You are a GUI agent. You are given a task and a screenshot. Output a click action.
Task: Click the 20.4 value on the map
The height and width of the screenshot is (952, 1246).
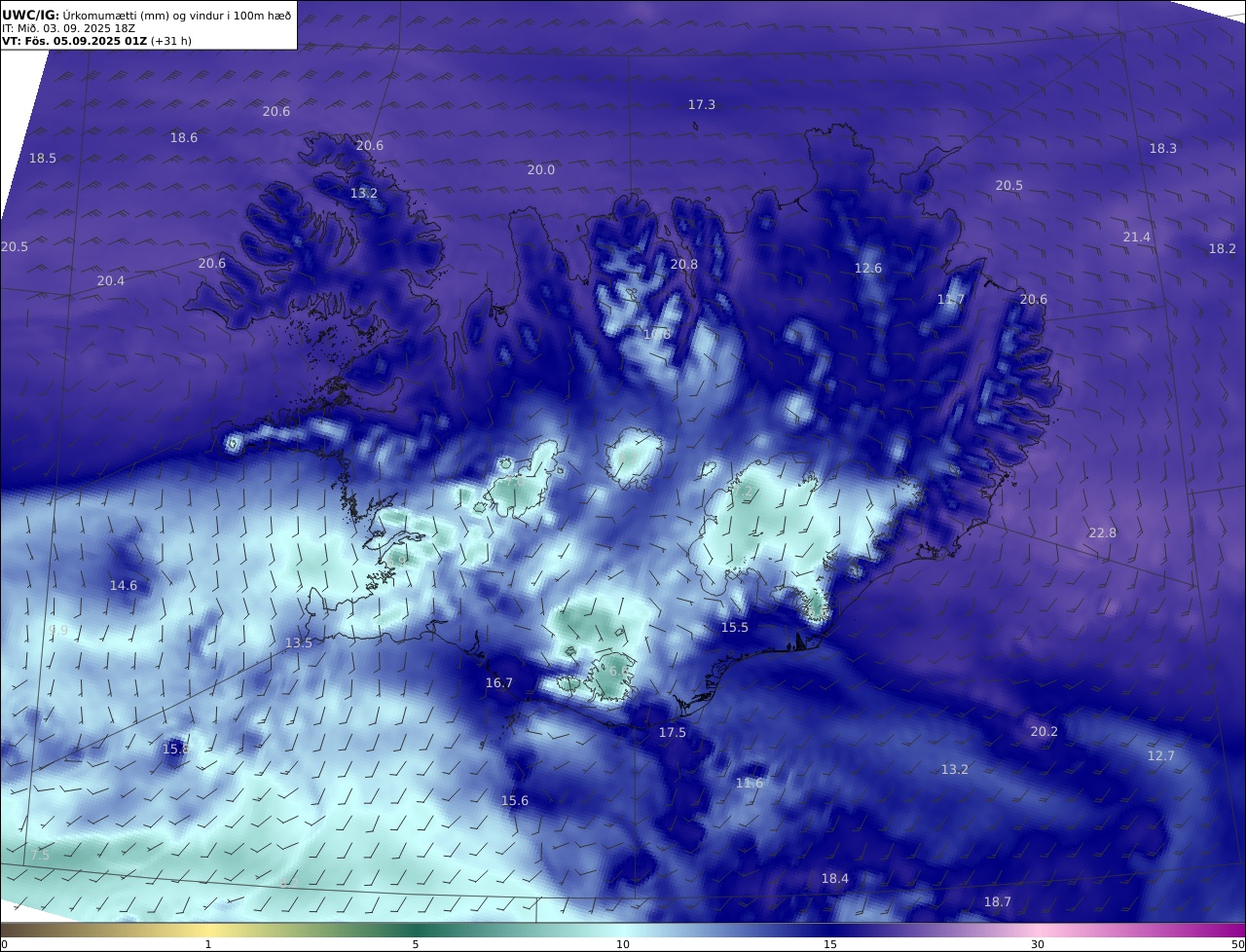111,280
